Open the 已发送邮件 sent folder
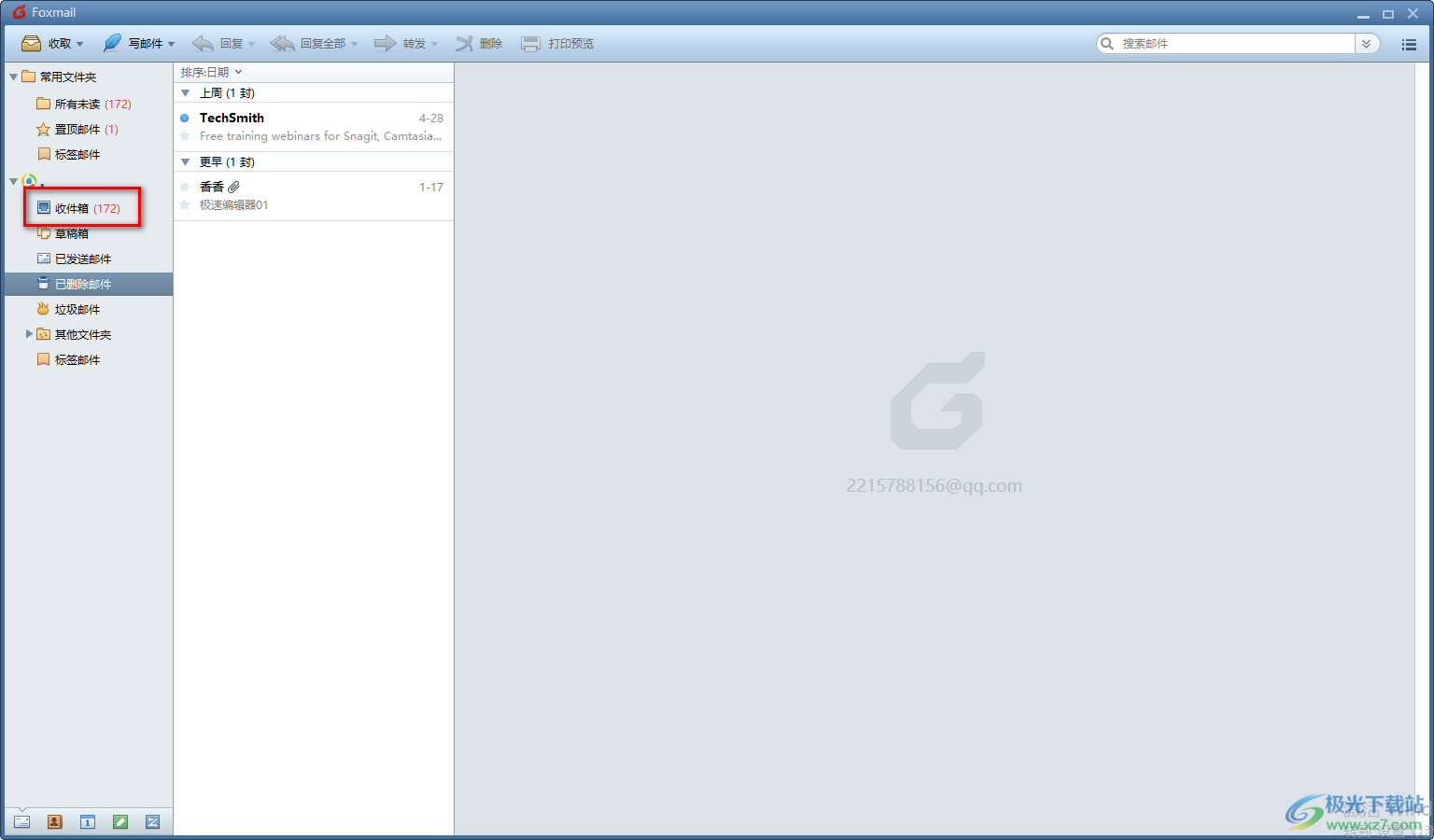 click(74, 259)
